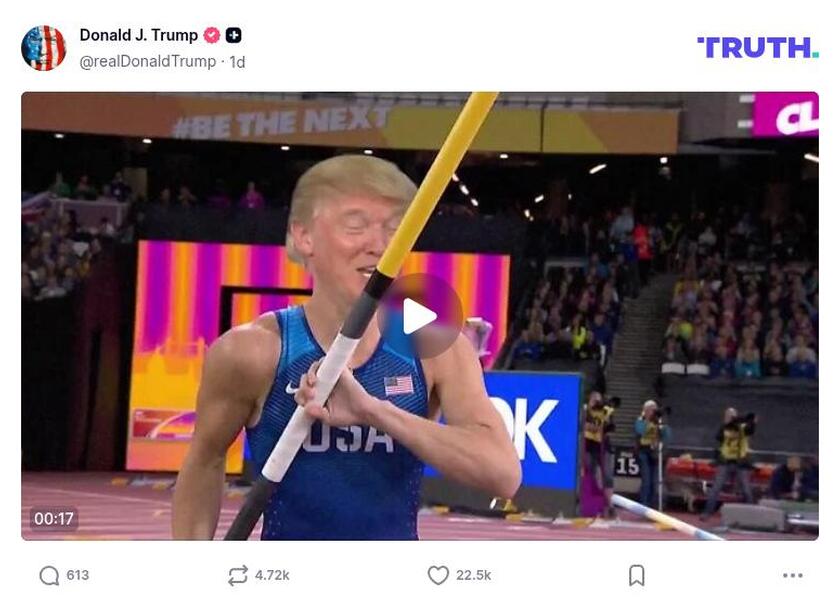840x615 pixels.
Task: Click the reply count showing 613
Action: [78, 574]
